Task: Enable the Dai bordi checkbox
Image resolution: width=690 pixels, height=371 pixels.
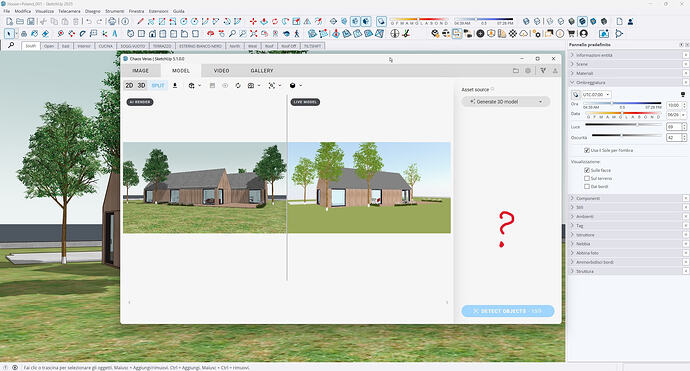Action: tap(587, 186)
